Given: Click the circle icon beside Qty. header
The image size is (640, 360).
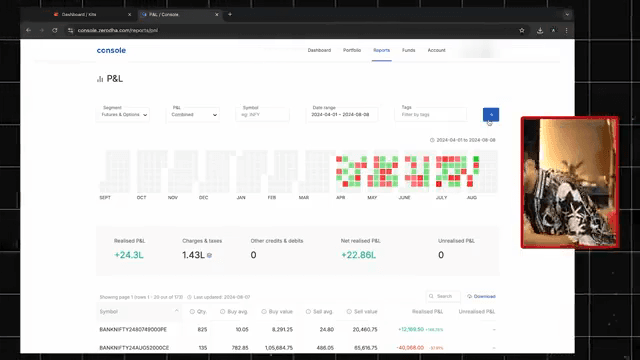Looking at the screenshot, I should click(192, 311).
